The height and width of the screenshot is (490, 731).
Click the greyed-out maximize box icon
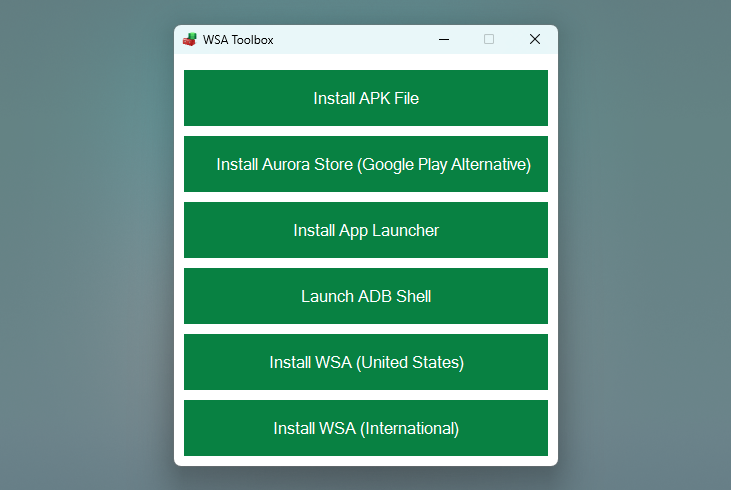coord(489,39)
